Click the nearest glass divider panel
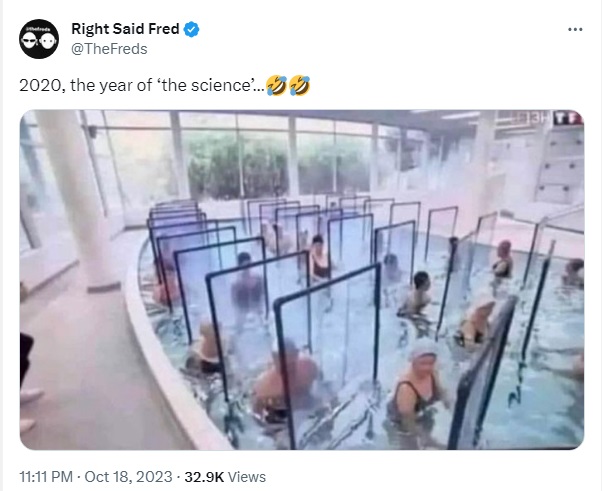The height and width of the screenshot is (491, 604). click(327, 356)
